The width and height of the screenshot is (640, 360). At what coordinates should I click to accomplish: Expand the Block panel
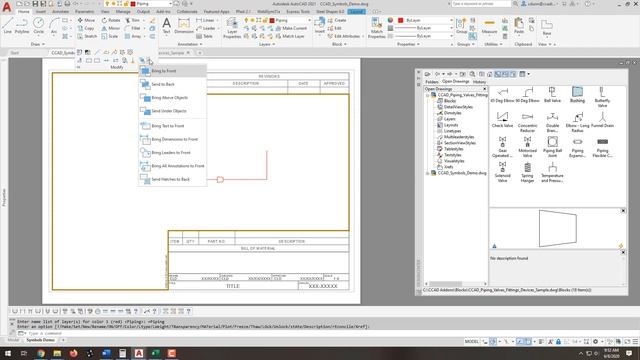[339, 44]
